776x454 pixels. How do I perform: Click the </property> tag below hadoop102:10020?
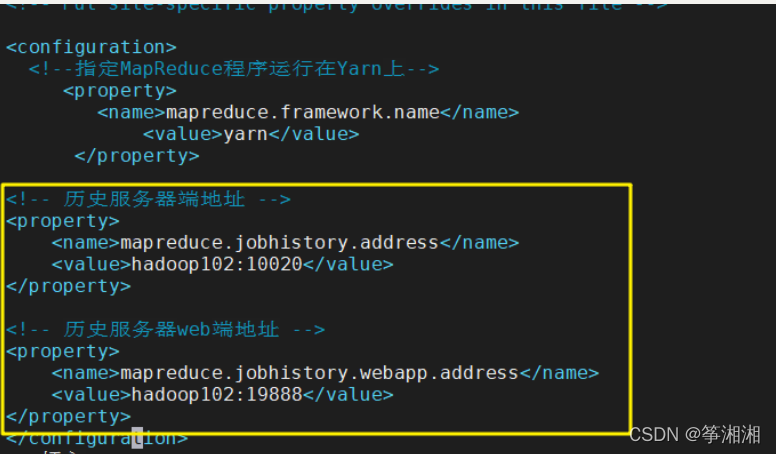pos(68,286)
